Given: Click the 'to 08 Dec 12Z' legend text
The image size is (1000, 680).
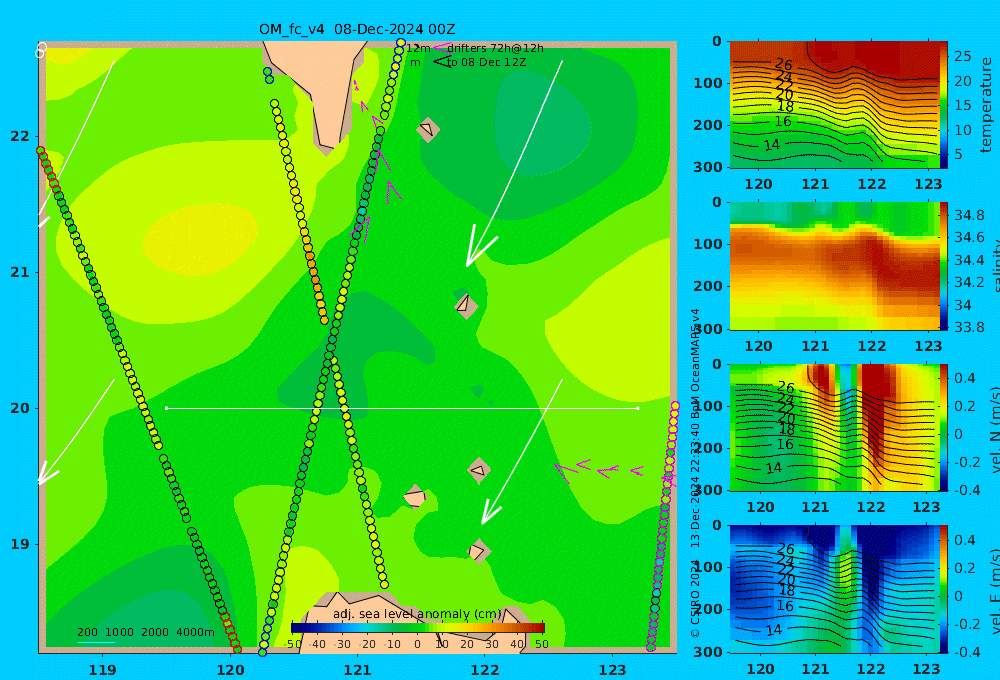Looking at the screenshot, I should (x=486, y=63).
